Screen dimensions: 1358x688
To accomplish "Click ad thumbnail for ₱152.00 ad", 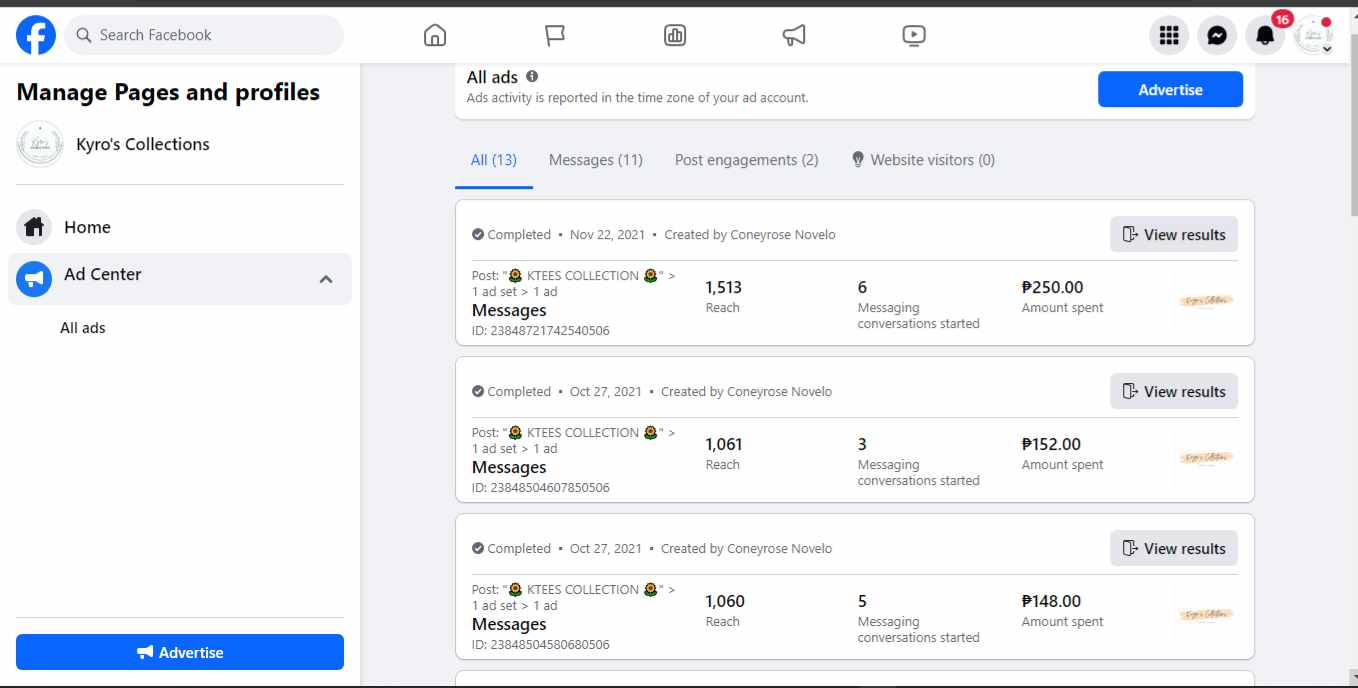I will [1206, 458].
